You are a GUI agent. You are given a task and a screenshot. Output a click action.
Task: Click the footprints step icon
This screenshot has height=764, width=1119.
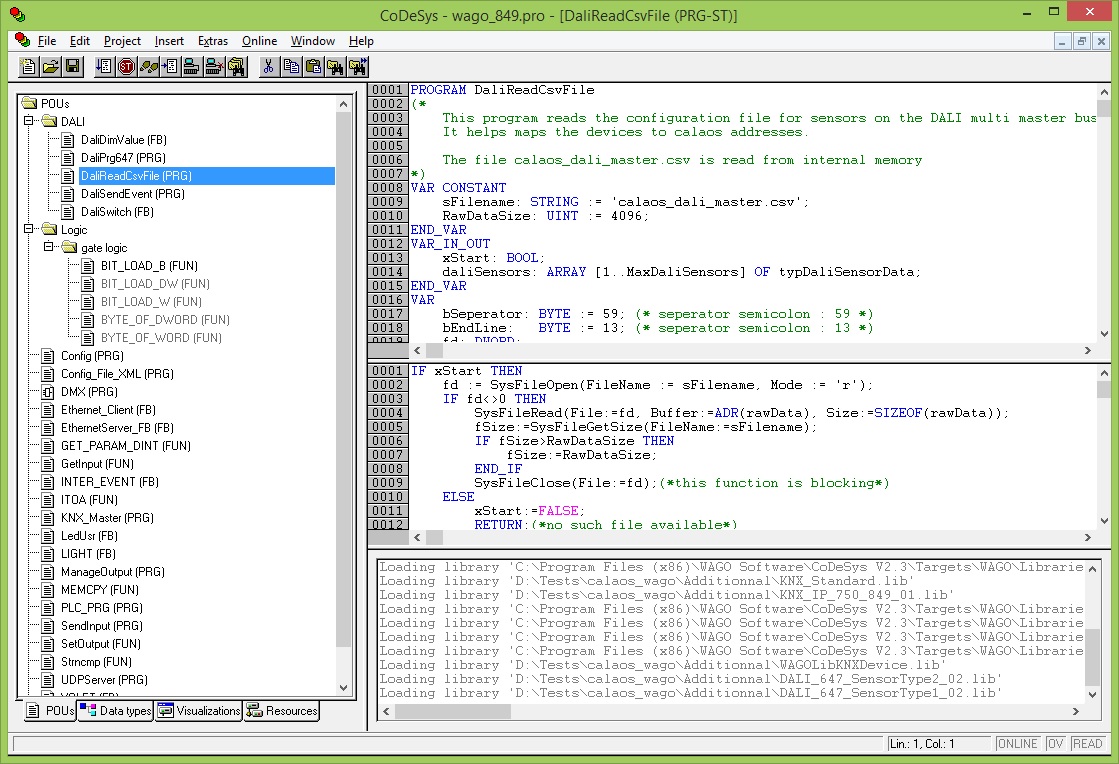(148, 67)
